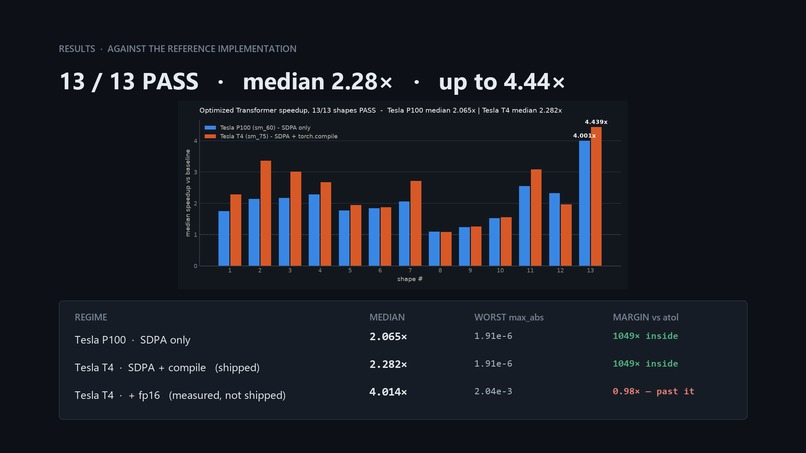Click '1049× inside' in the Tesla P100 row

(x=645, y=336)
